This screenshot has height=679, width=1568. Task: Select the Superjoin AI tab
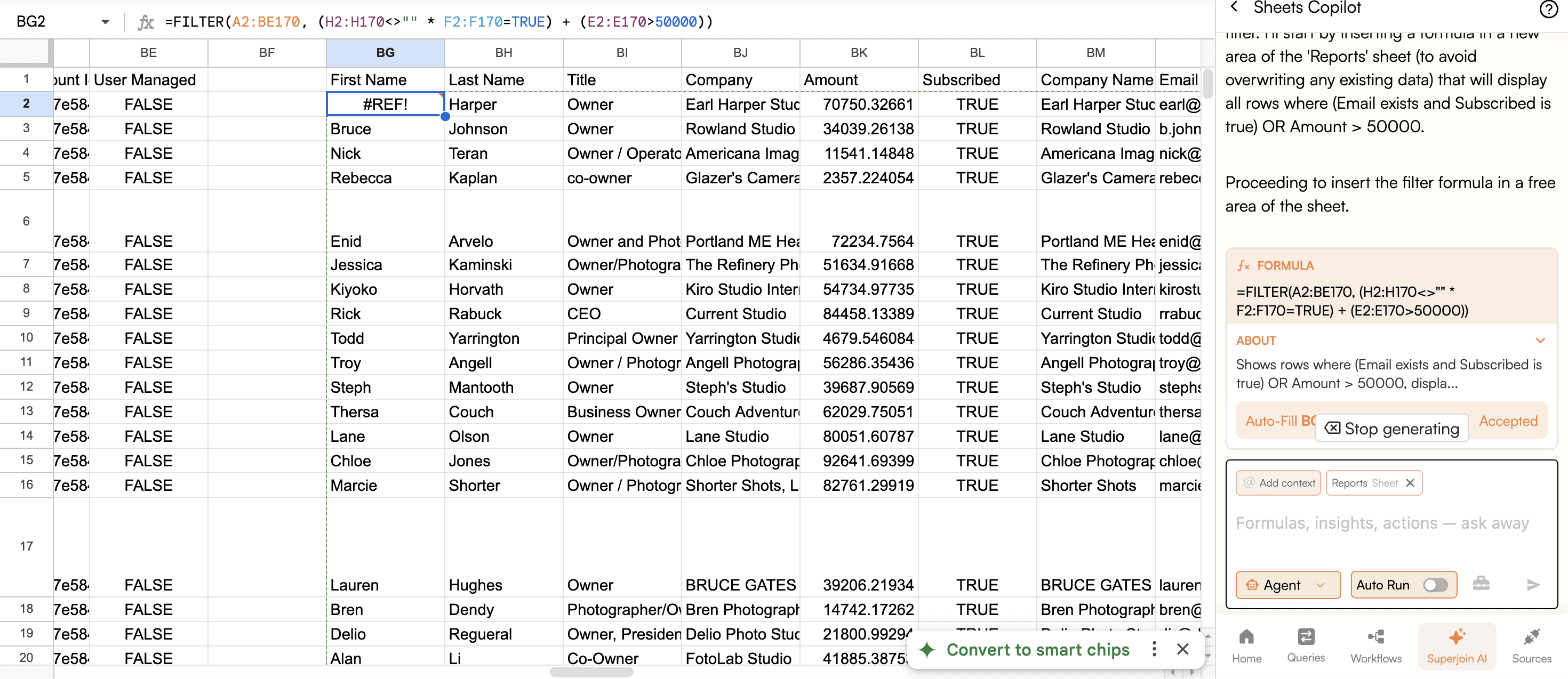(1456, 645)
